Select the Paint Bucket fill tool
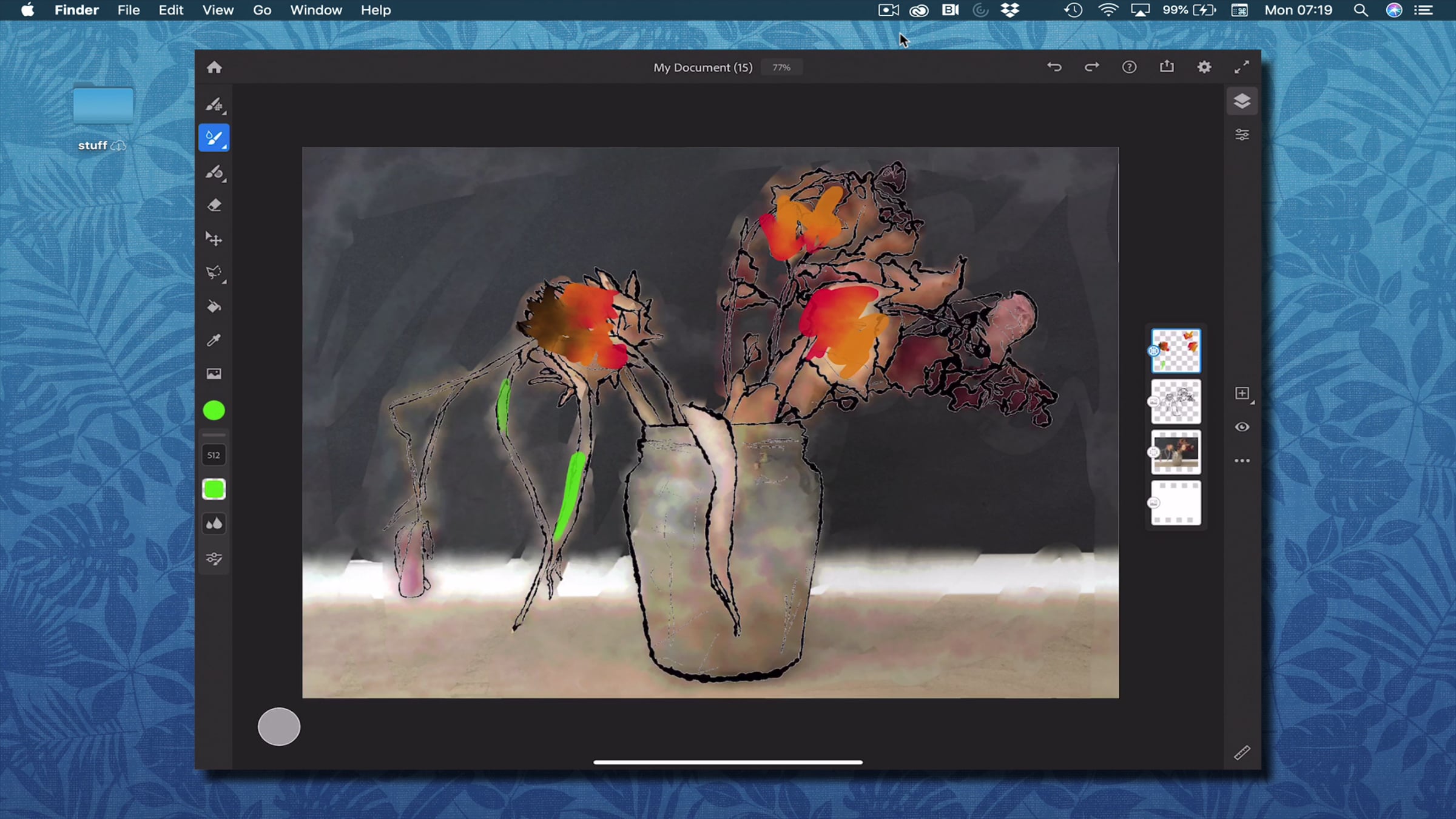The image size is (1456, 819). (214, 307)
